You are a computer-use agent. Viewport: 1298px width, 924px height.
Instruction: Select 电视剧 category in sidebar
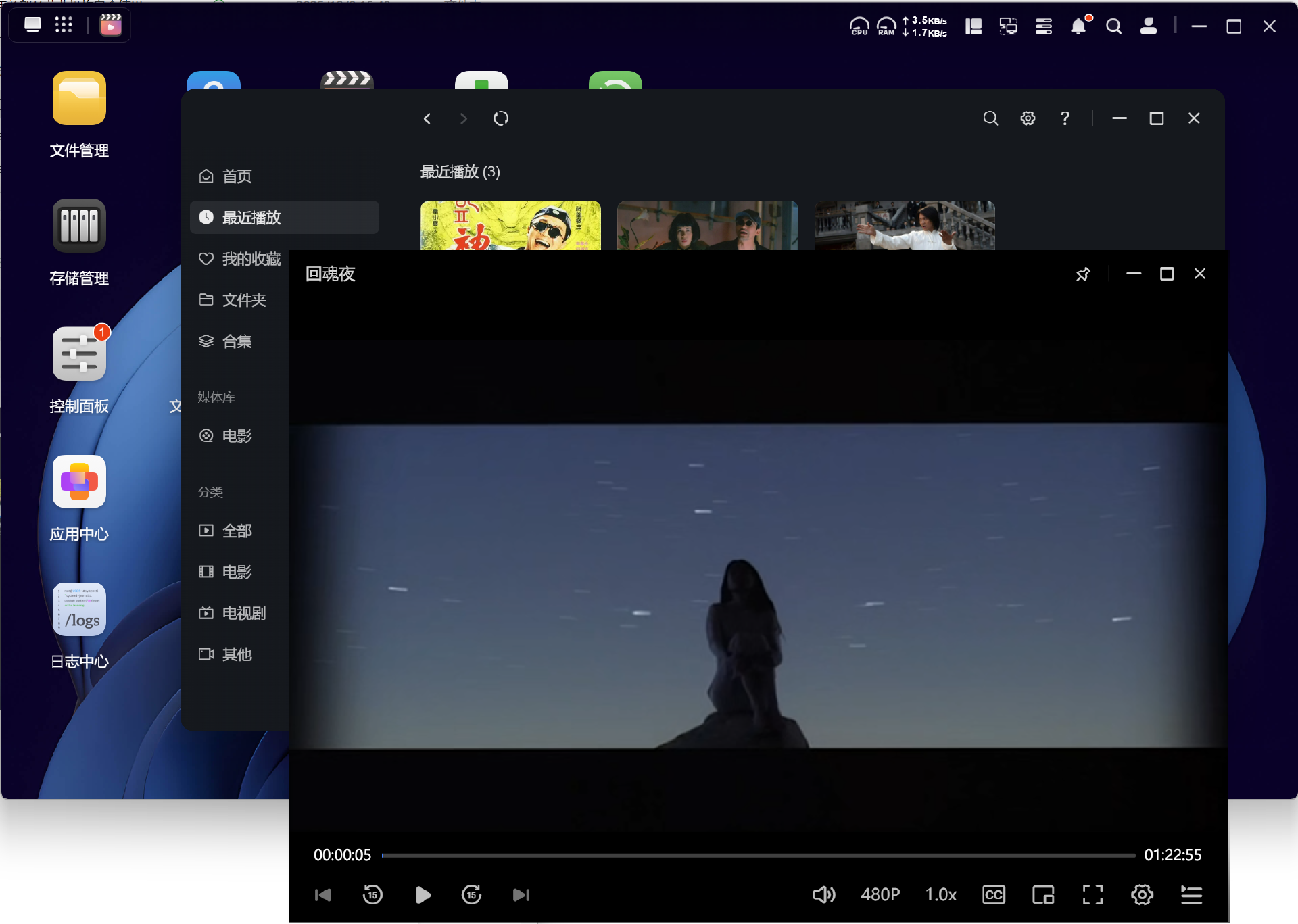(x=243, y=613)
